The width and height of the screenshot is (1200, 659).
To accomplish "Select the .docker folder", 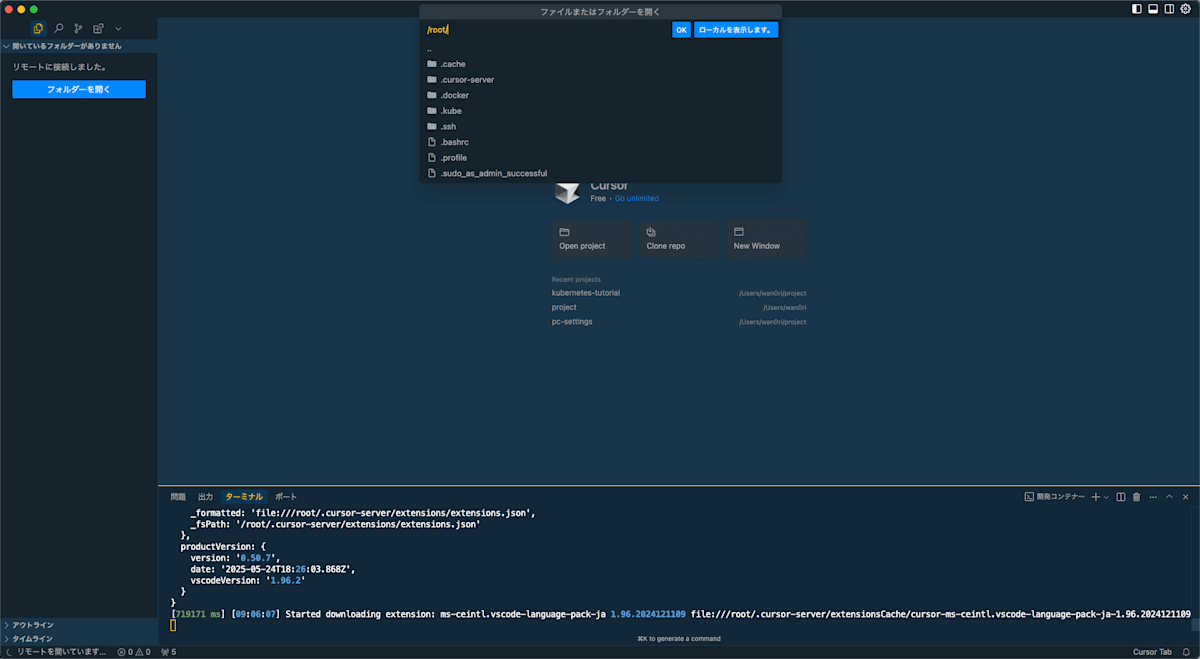I will coord(601,95).
